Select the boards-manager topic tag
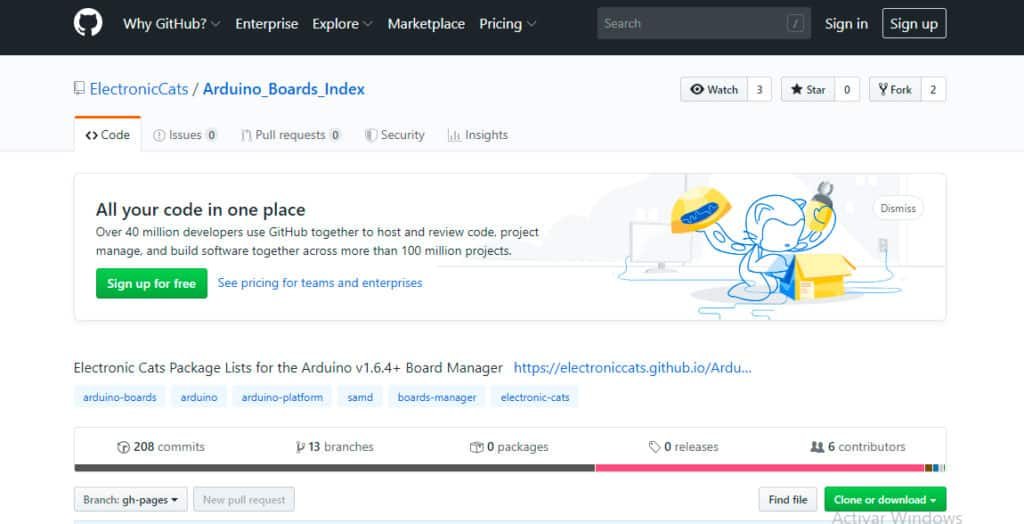This screenshot has height=524, width=1024. [437, 397]
